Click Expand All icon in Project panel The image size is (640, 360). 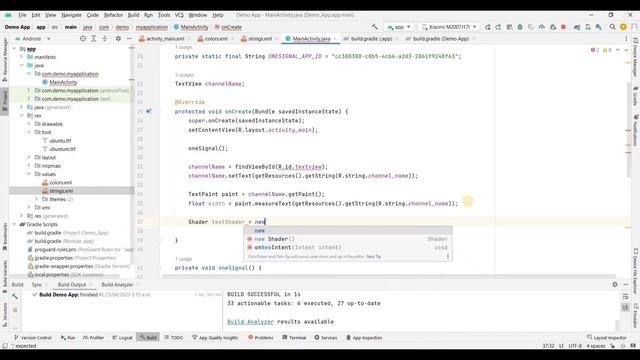[93, 38]
